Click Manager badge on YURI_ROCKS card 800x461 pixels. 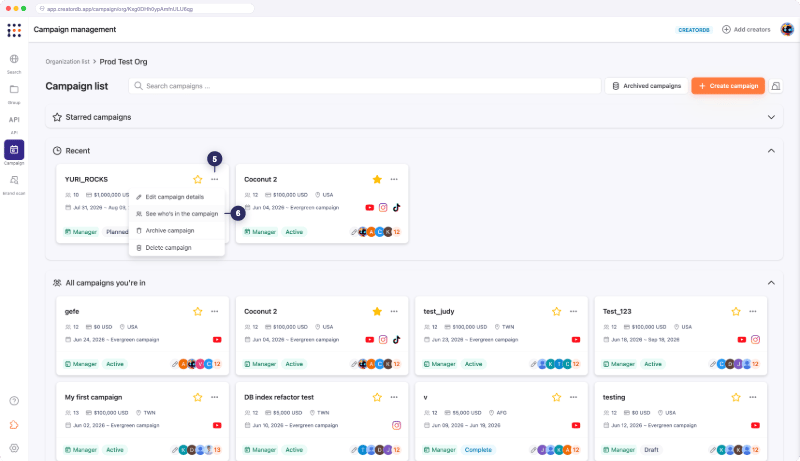(x=81, y=232)
